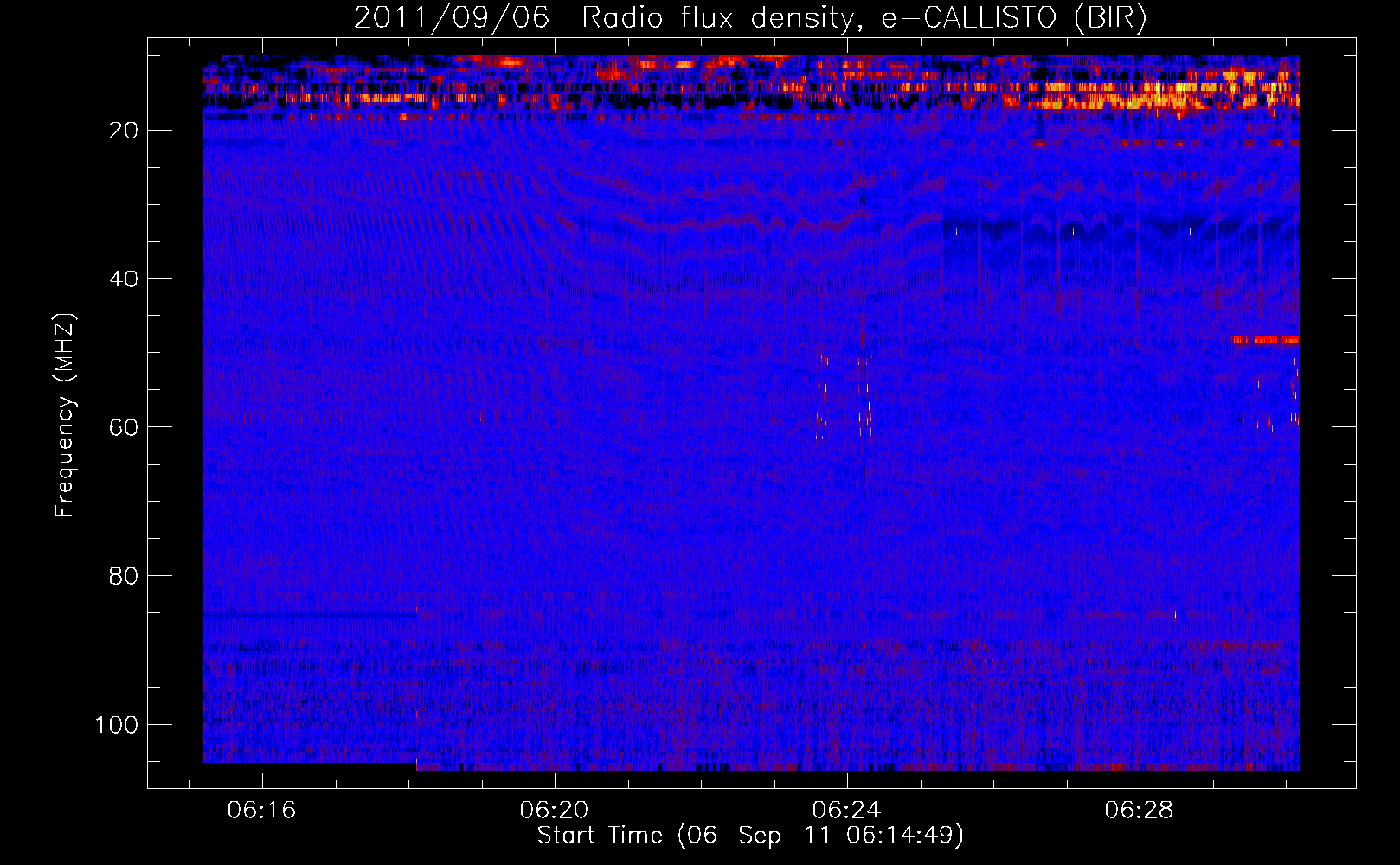1400x865 pixels.
Task: Select the 60 MHz frequency tick label
Action: click(x=123, y=427)
